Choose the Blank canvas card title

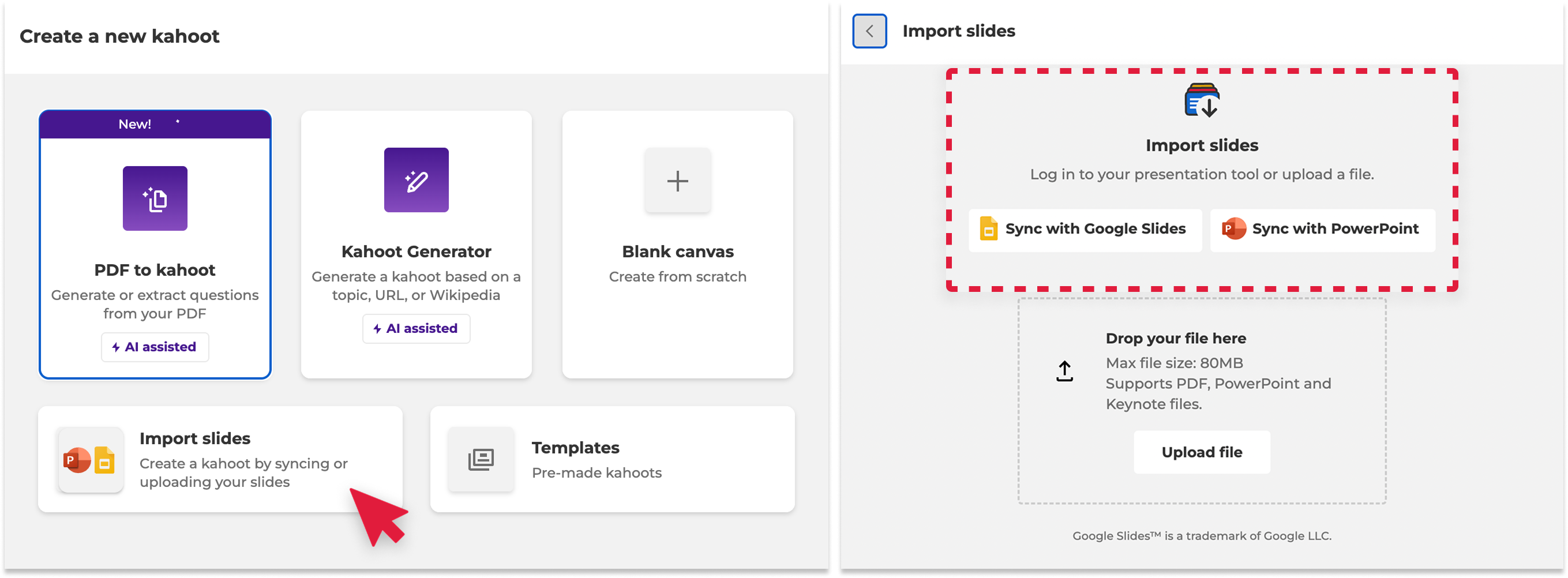[677, 252]
